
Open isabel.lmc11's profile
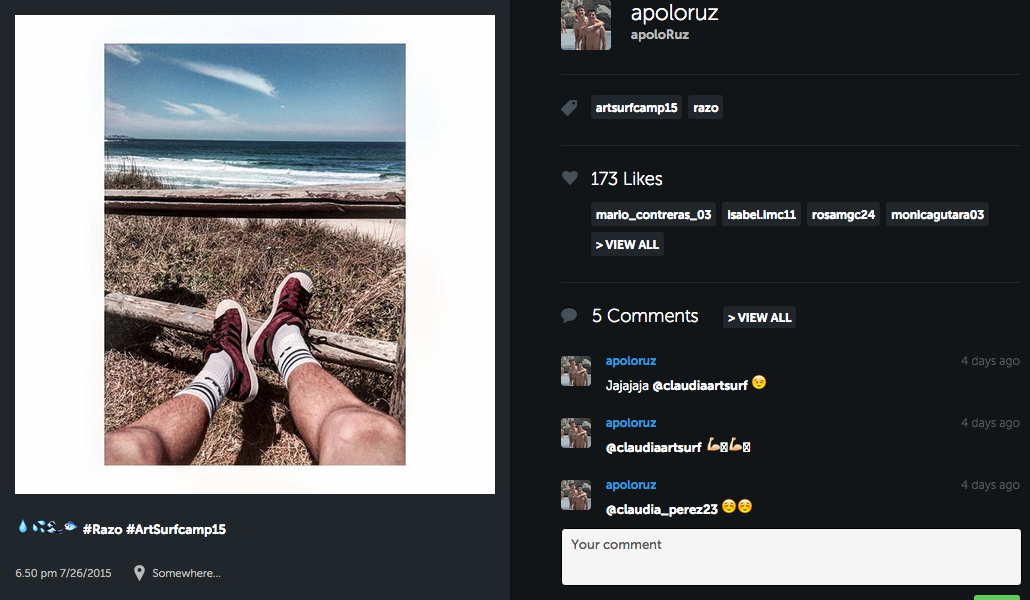tap(761, 214)
